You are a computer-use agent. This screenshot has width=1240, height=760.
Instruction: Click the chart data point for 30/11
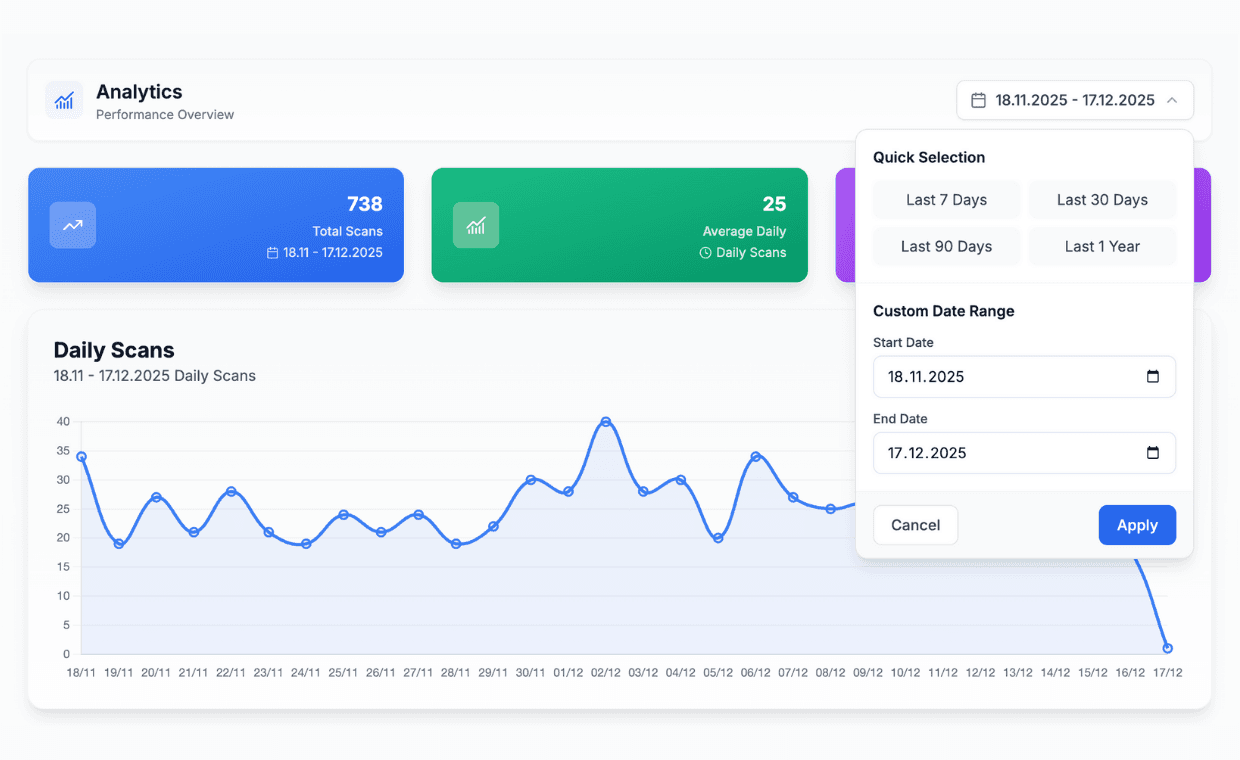[531, 480]
